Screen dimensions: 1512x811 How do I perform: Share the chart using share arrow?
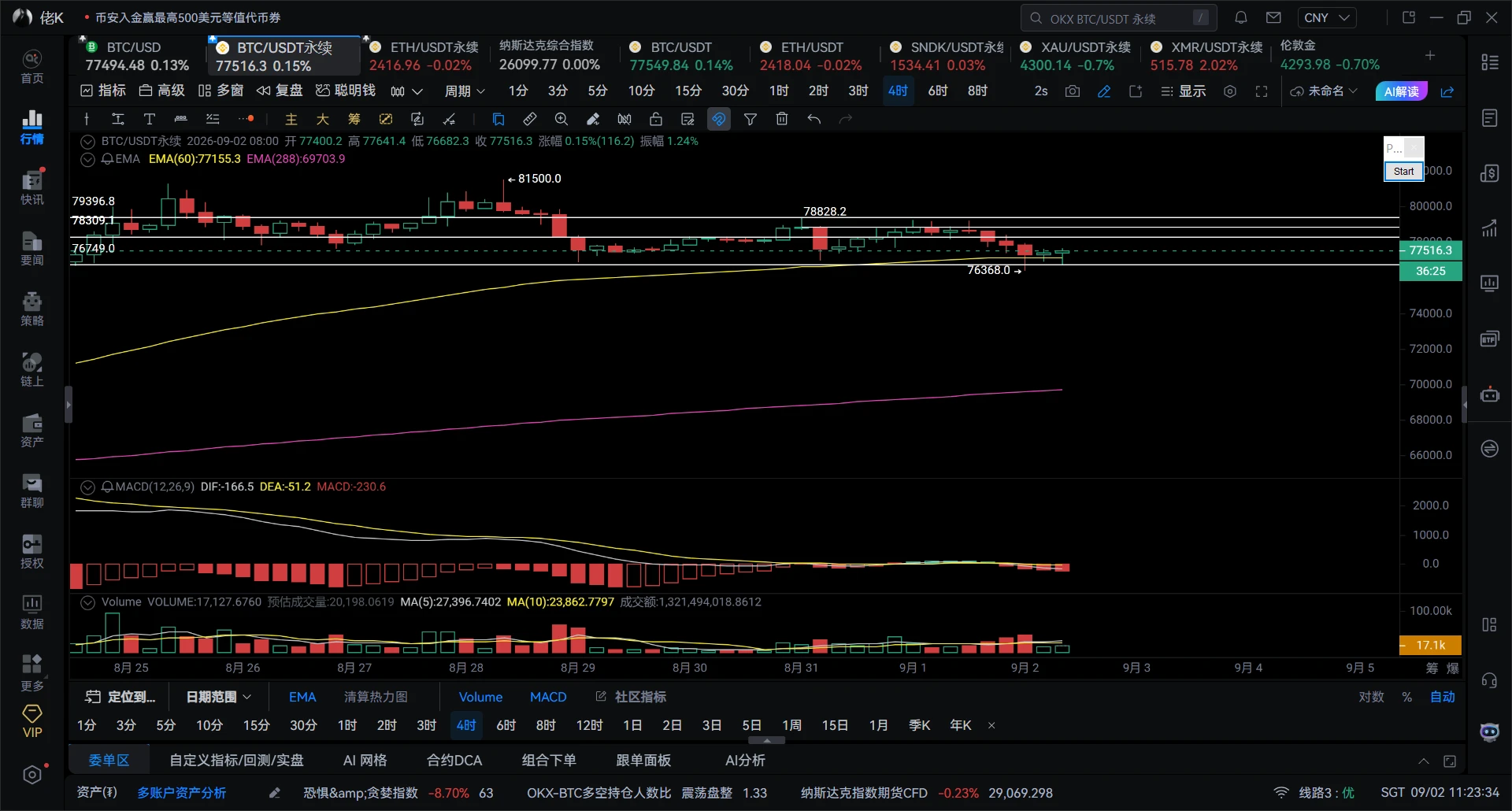(1447, 91)
